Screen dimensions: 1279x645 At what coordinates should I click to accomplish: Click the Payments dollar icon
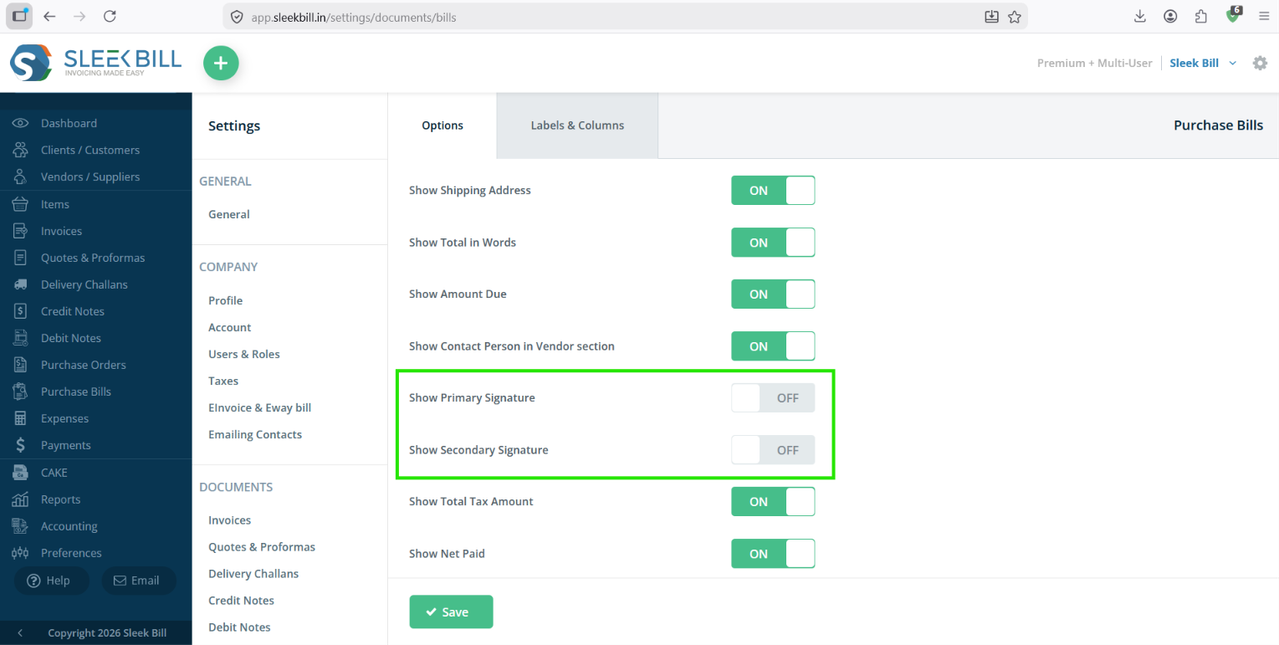(20, 445)
